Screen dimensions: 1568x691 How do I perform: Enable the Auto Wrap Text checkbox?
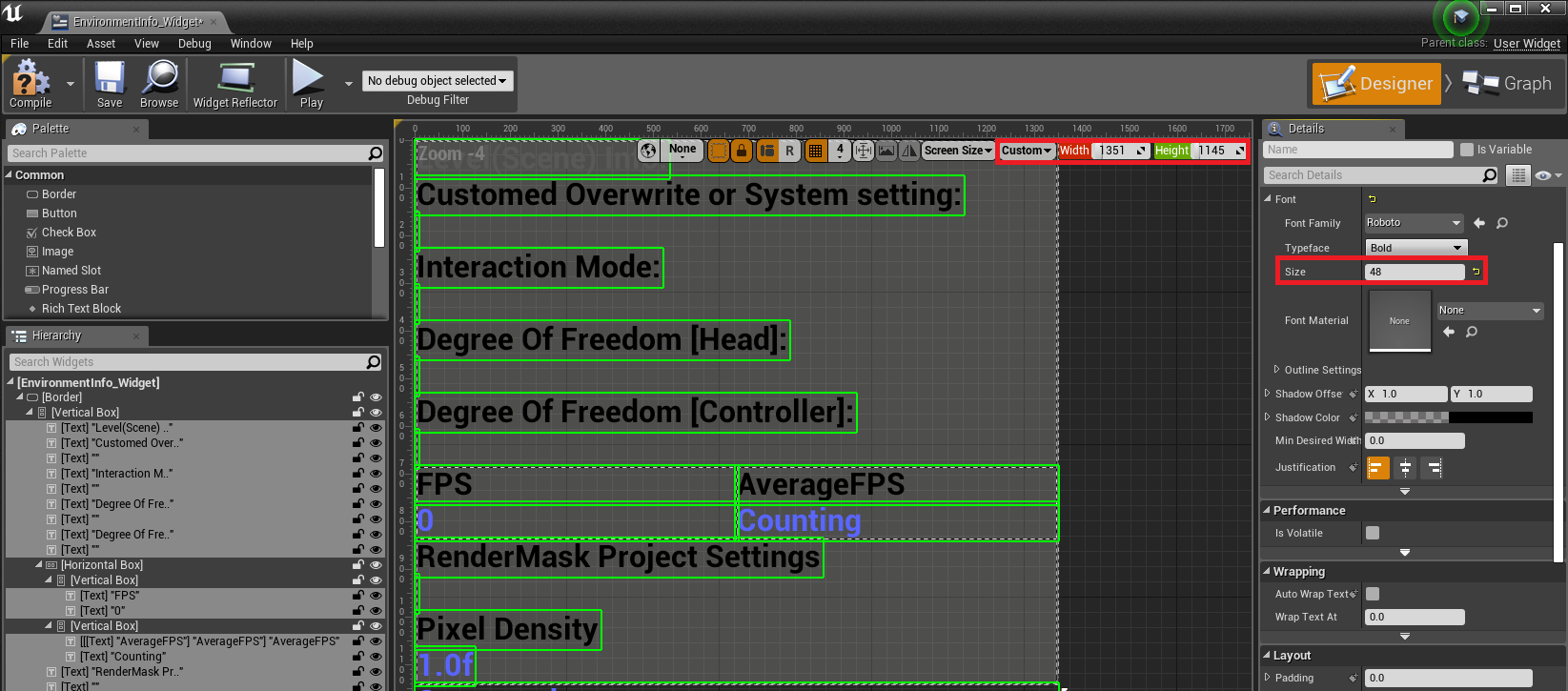tap(1373, 594)
